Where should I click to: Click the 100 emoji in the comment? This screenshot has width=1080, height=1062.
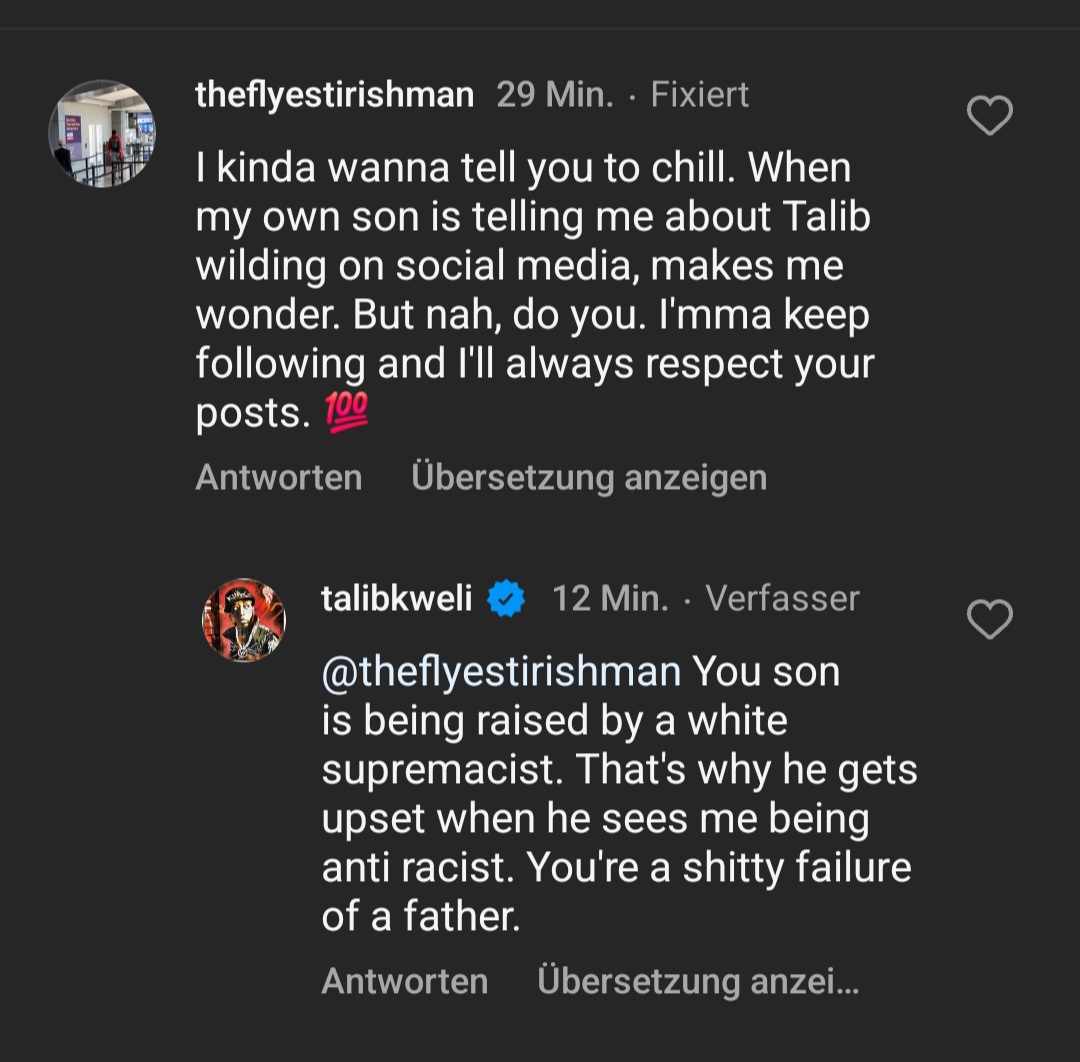pos(347,412)
